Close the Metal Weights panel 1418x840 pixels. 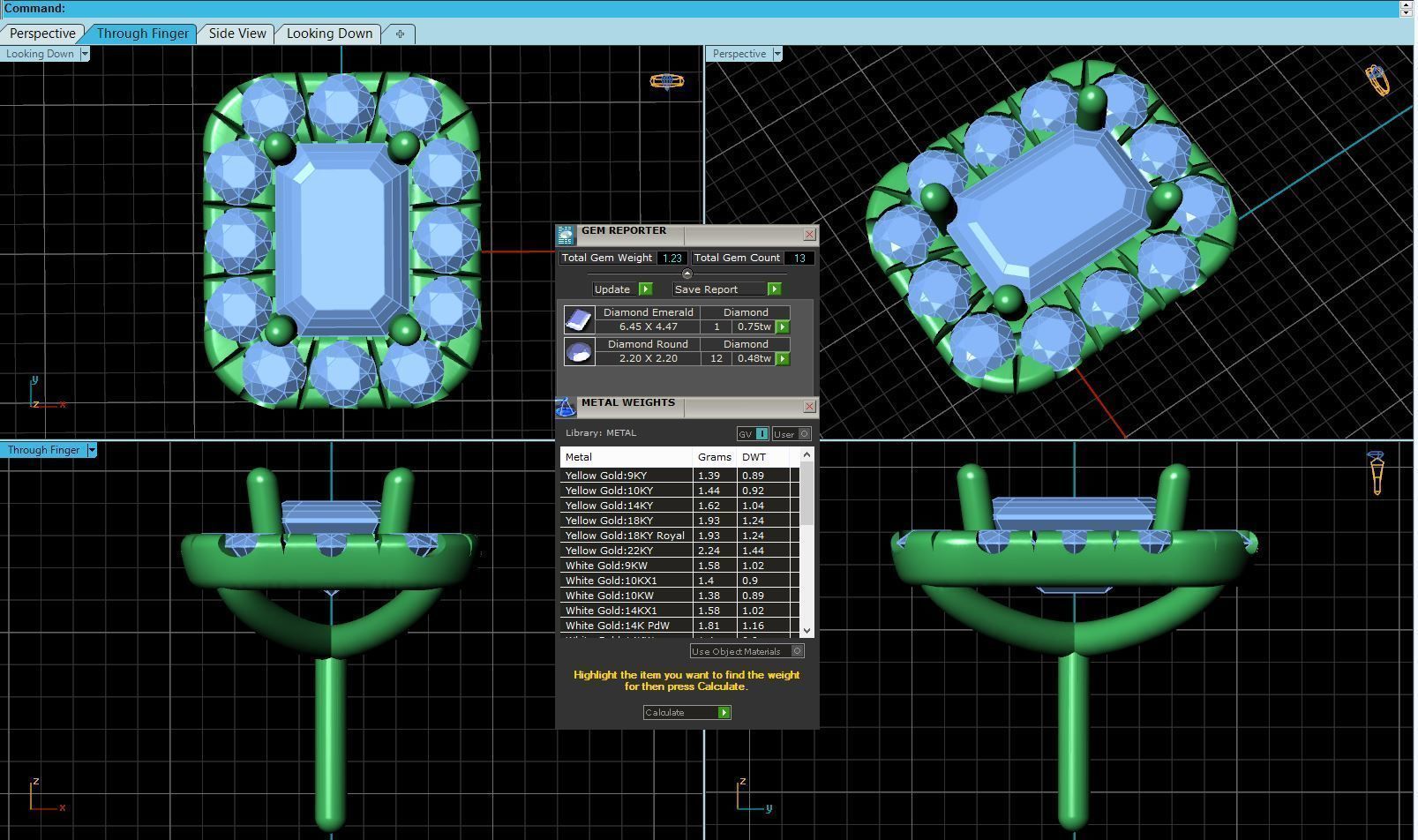[x=809, y=407]
